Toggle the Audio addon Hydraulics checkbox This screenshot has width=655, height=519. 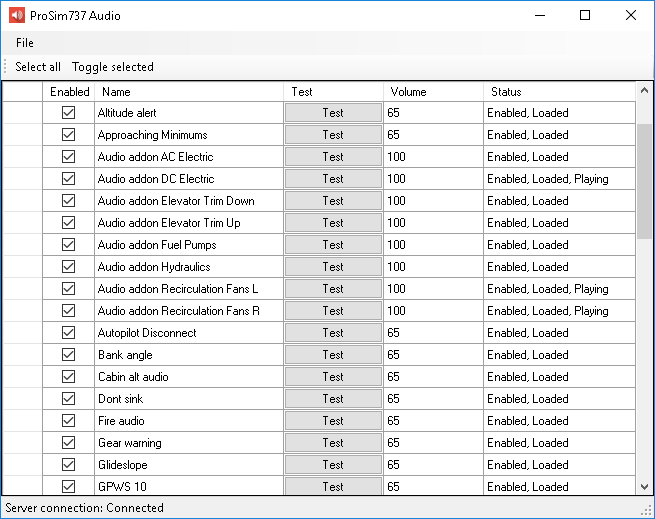tap(69, 267)
